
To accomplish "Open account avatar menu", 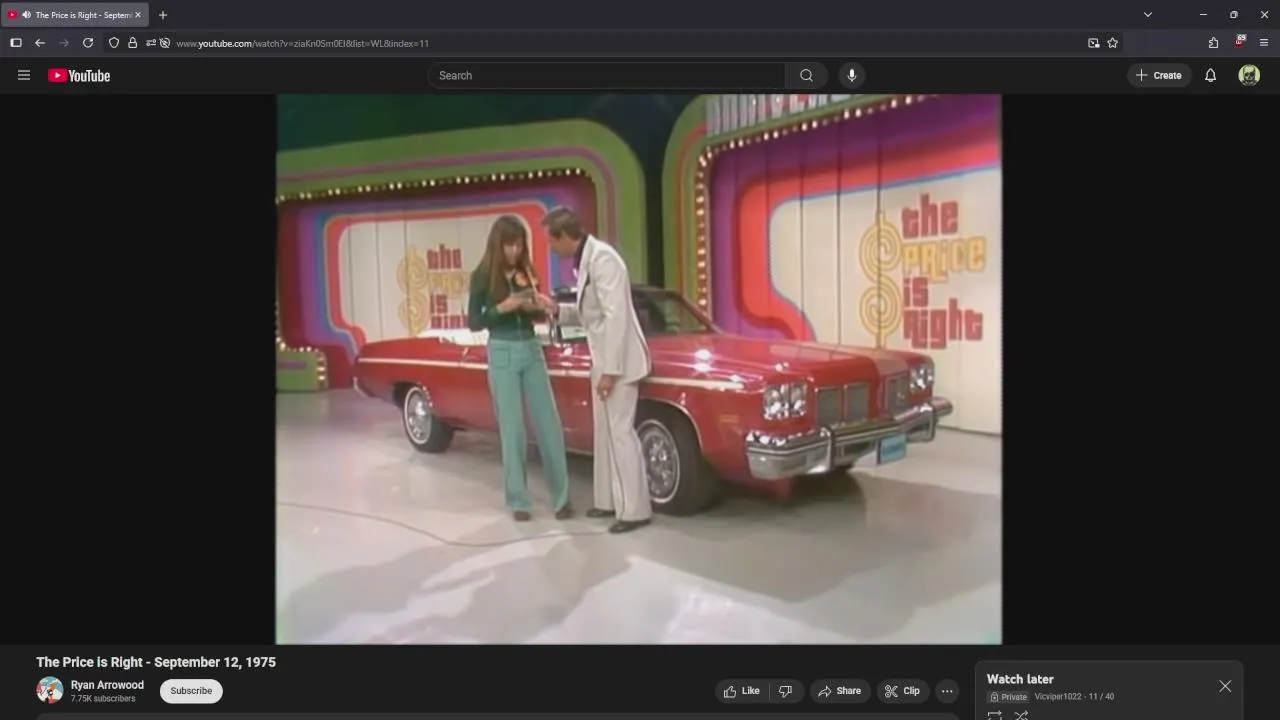I will point(1249,75).
